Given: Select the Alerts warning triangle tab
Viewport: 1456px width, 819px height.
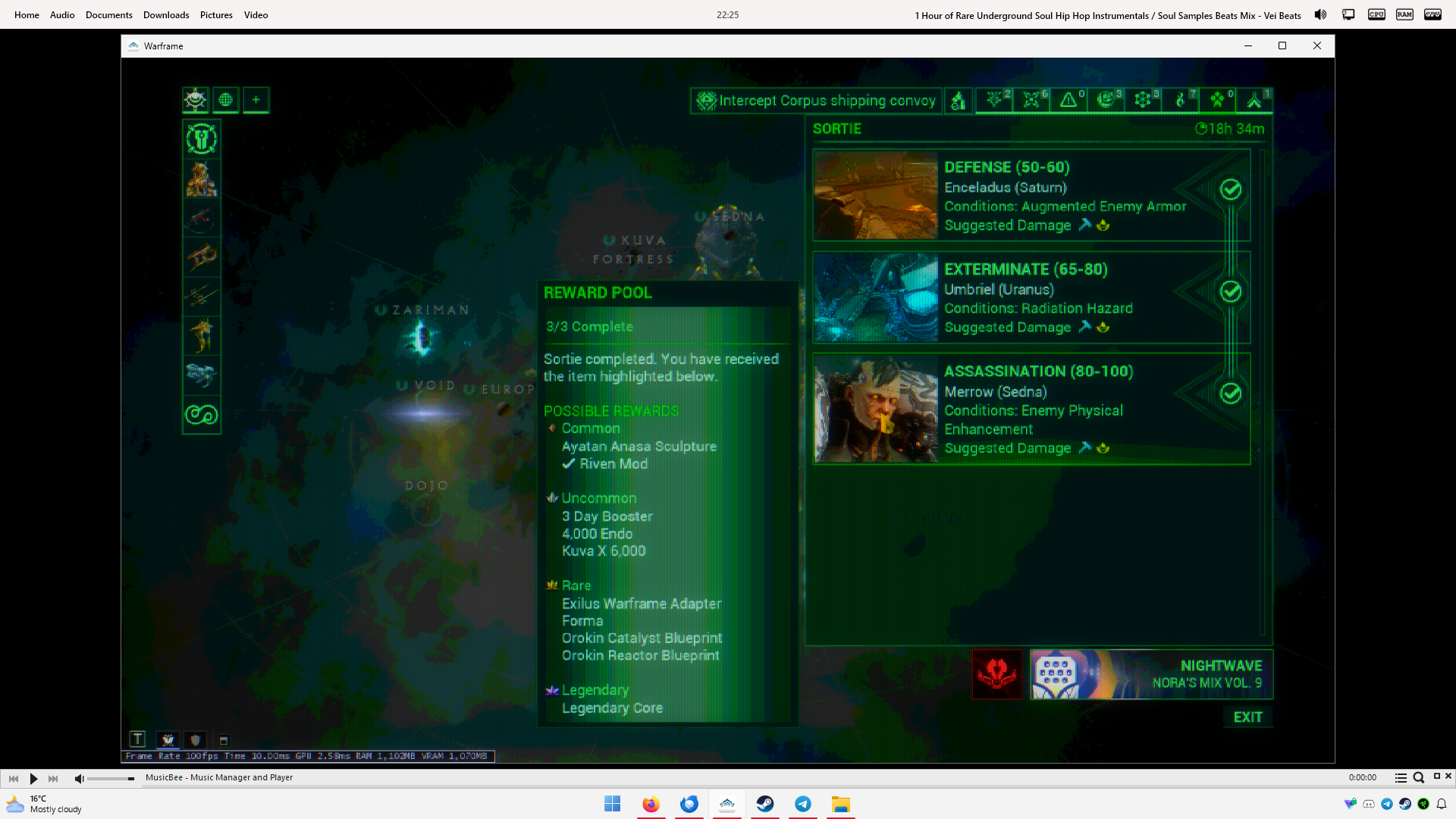Looking at the screenshot, I should [1068, 100].
